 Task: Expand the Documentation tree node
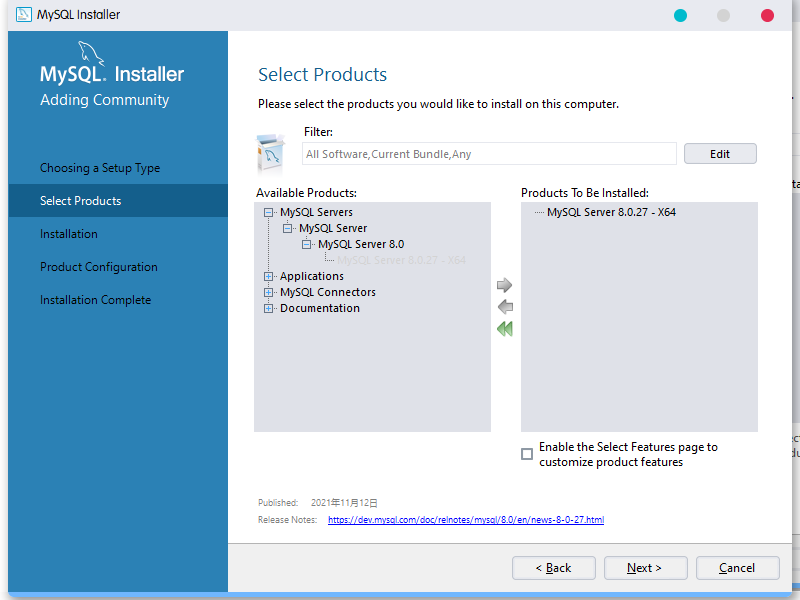click(x=268, y=309)
